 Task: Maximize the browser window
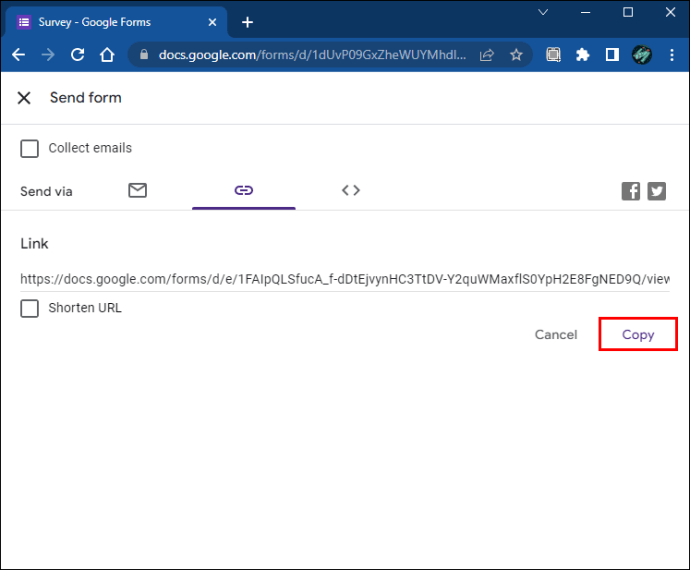[x=628, y=12]
